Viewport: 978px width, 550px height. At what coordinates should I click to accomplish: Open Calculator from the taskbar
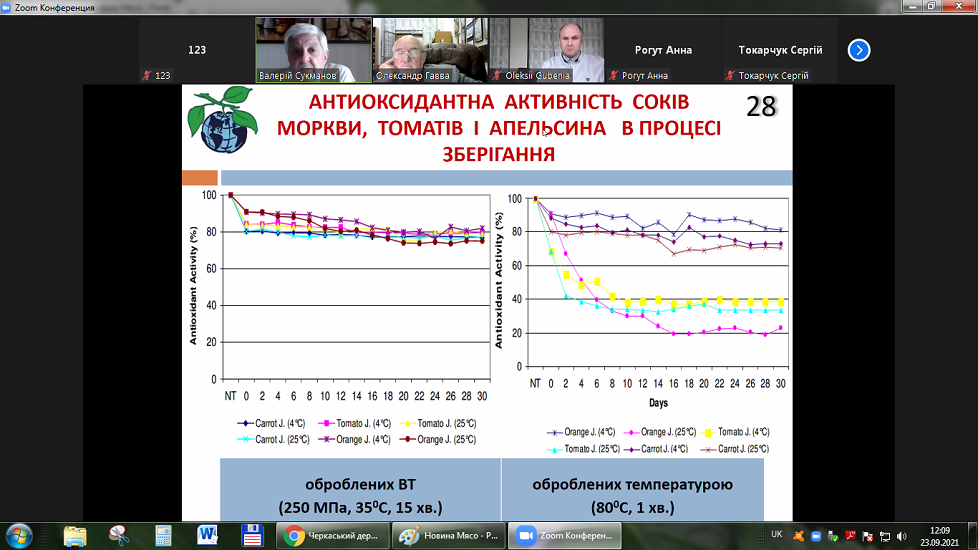coord(163,536)
